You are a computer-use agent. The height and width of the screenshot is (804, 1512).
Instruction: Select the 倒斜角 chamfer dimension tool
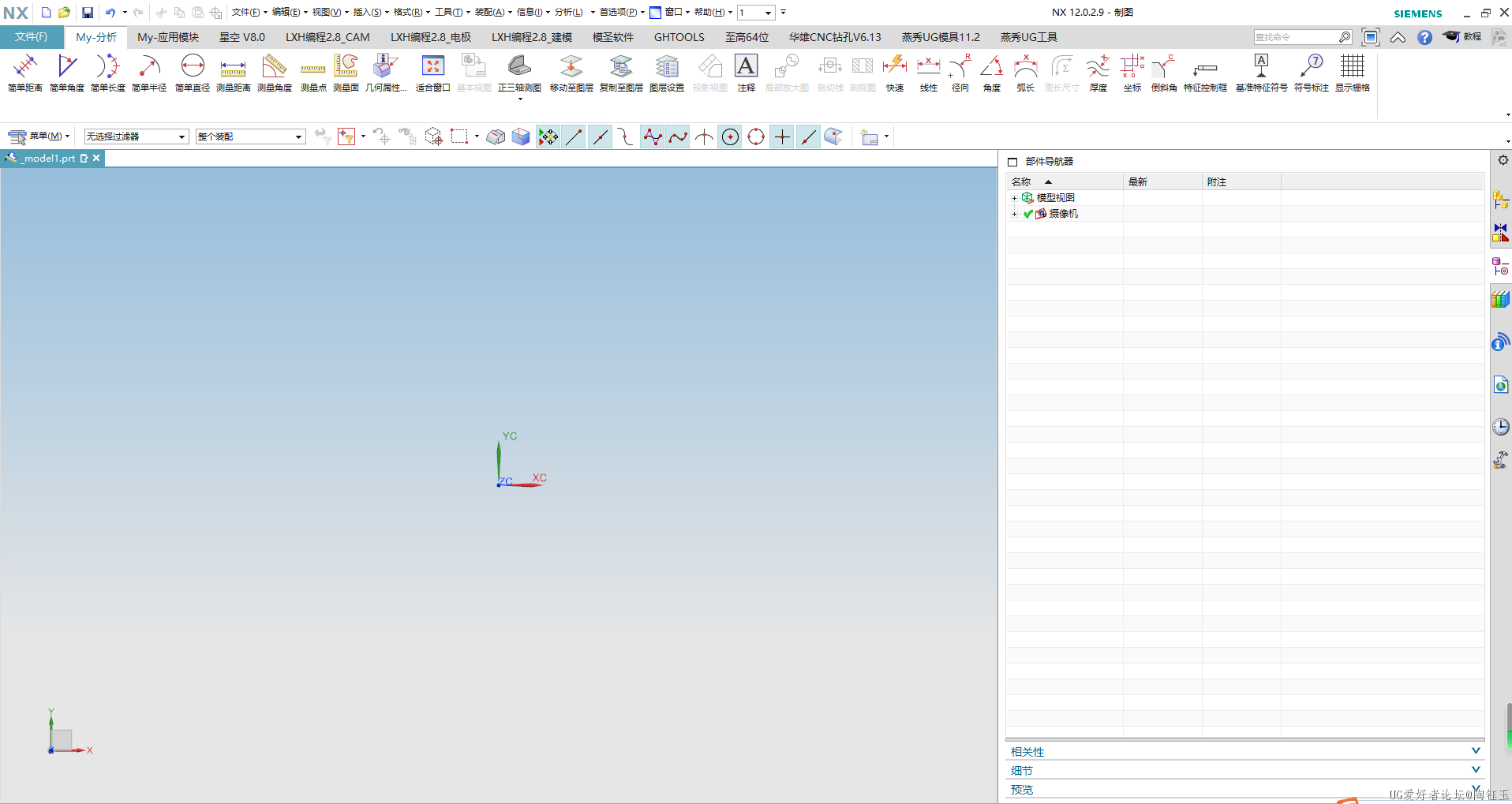1164,73
